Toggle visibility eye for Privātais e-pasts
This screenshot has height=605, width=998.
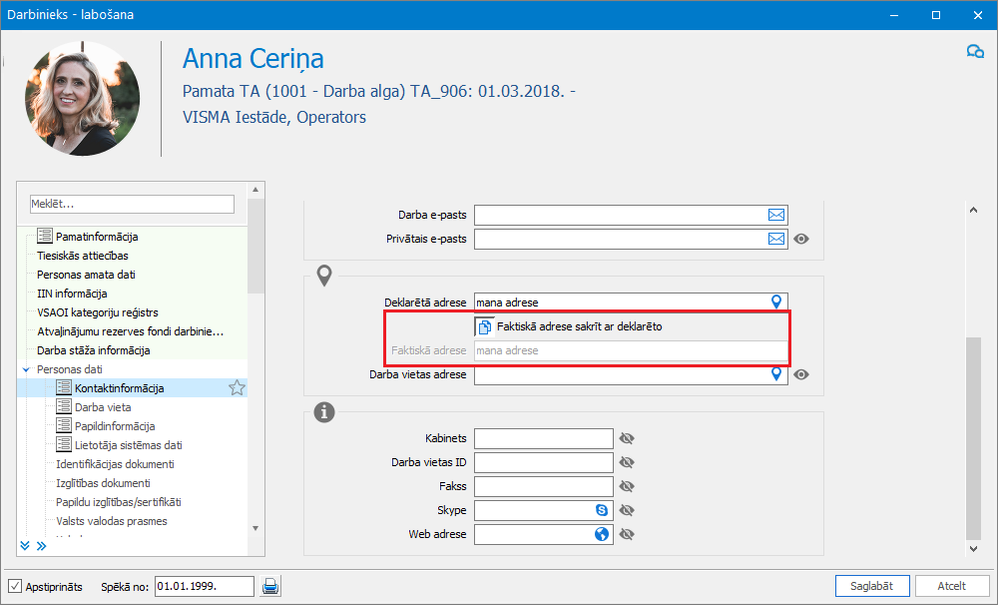(x=801, y=239)
